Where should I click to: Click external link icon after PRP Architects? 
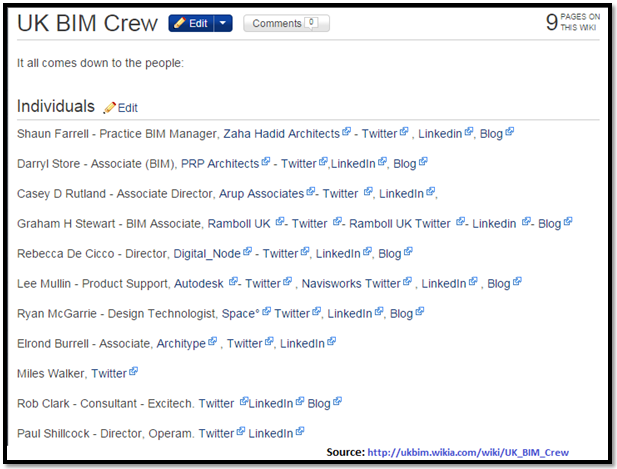[x=266, y=161]
